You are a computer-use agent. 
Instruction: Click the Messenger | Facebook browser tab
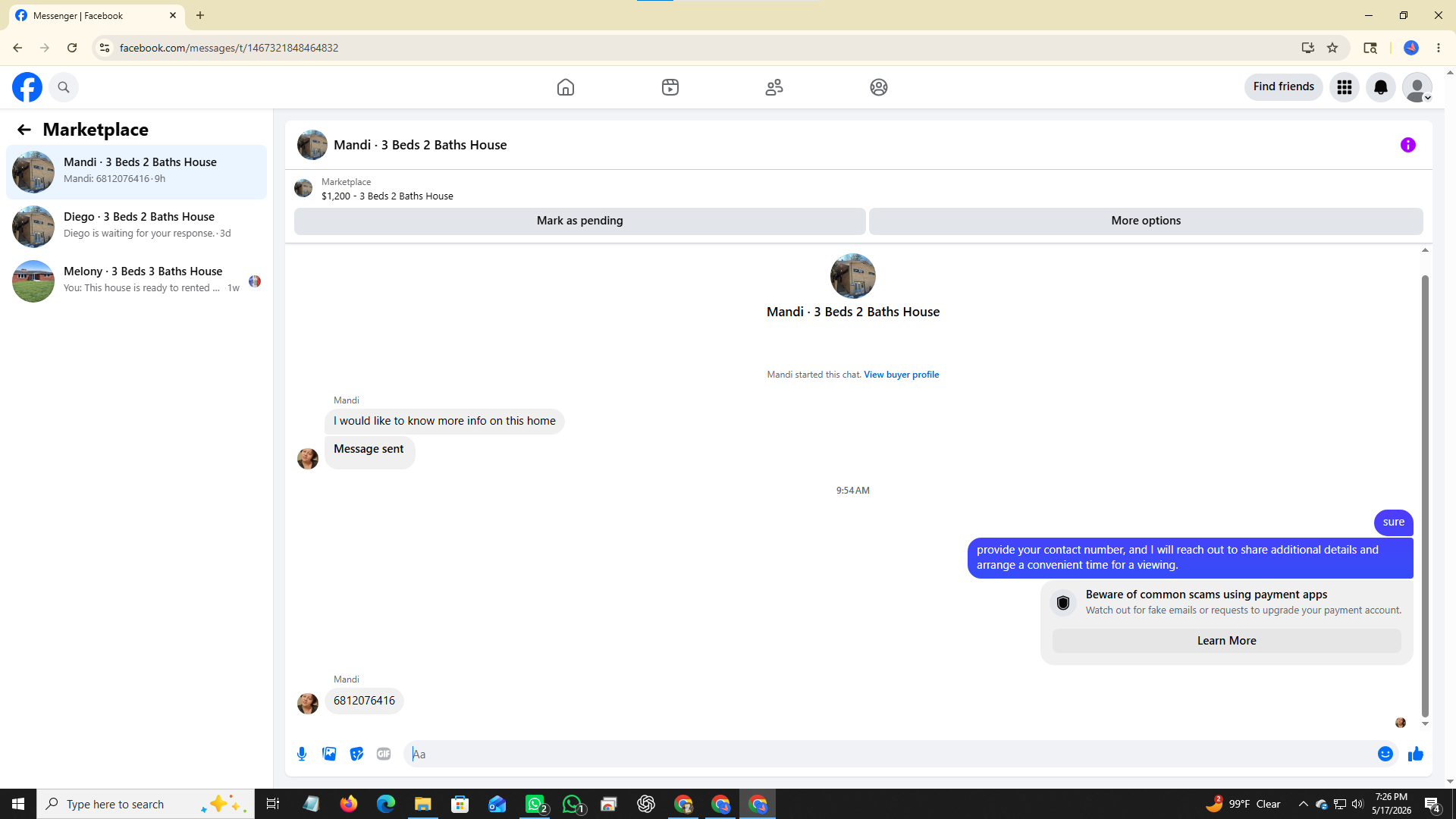coord(96,16)
